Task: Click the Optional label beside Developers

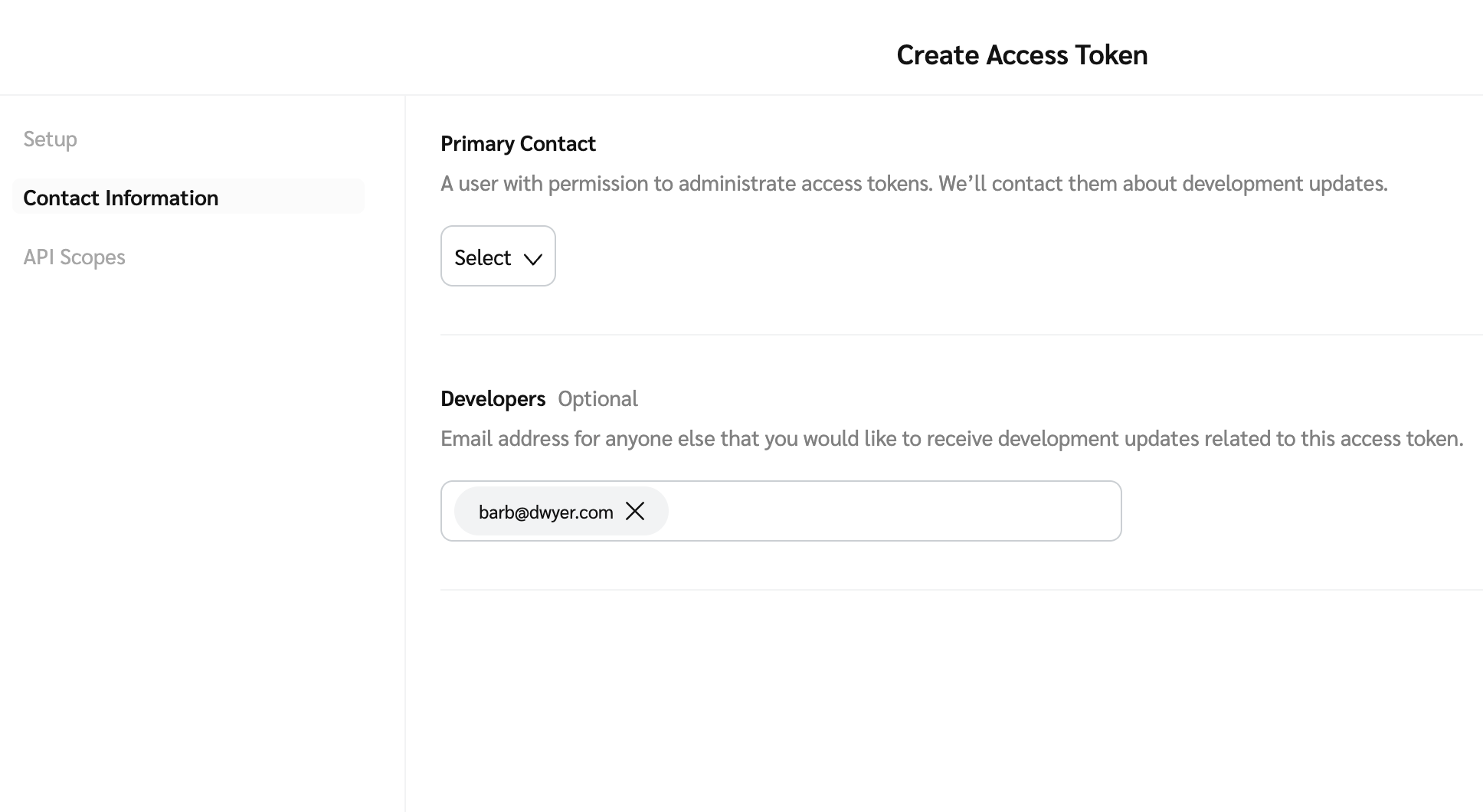Action: click(597, 399)
